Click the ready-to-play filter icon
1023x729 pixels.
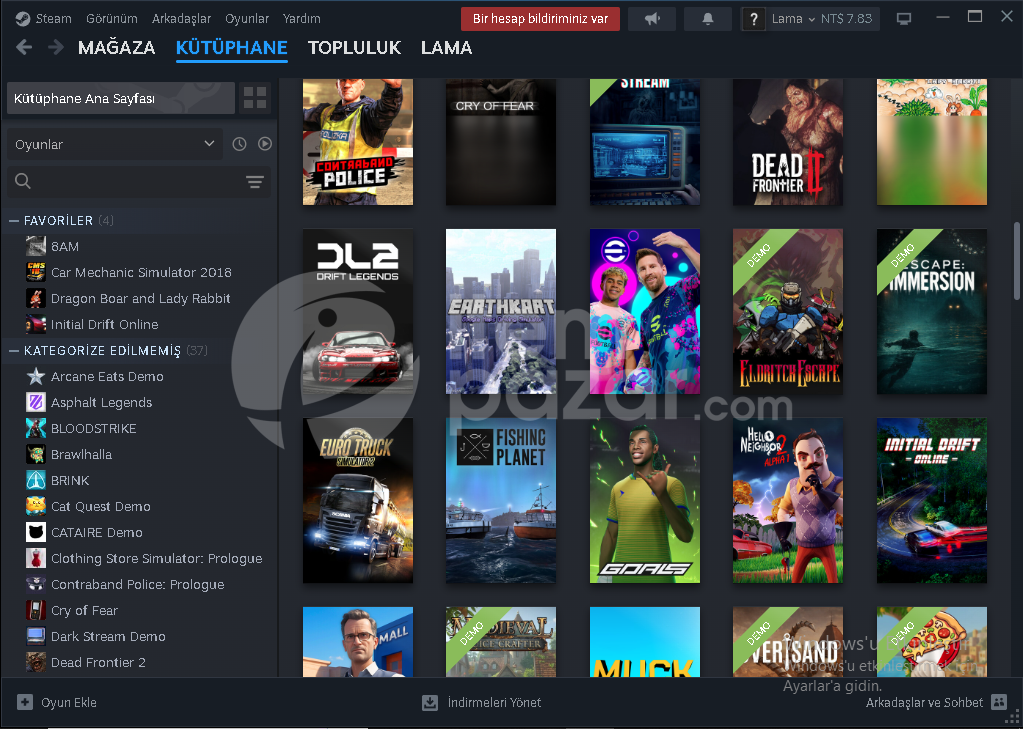[264, 144]
